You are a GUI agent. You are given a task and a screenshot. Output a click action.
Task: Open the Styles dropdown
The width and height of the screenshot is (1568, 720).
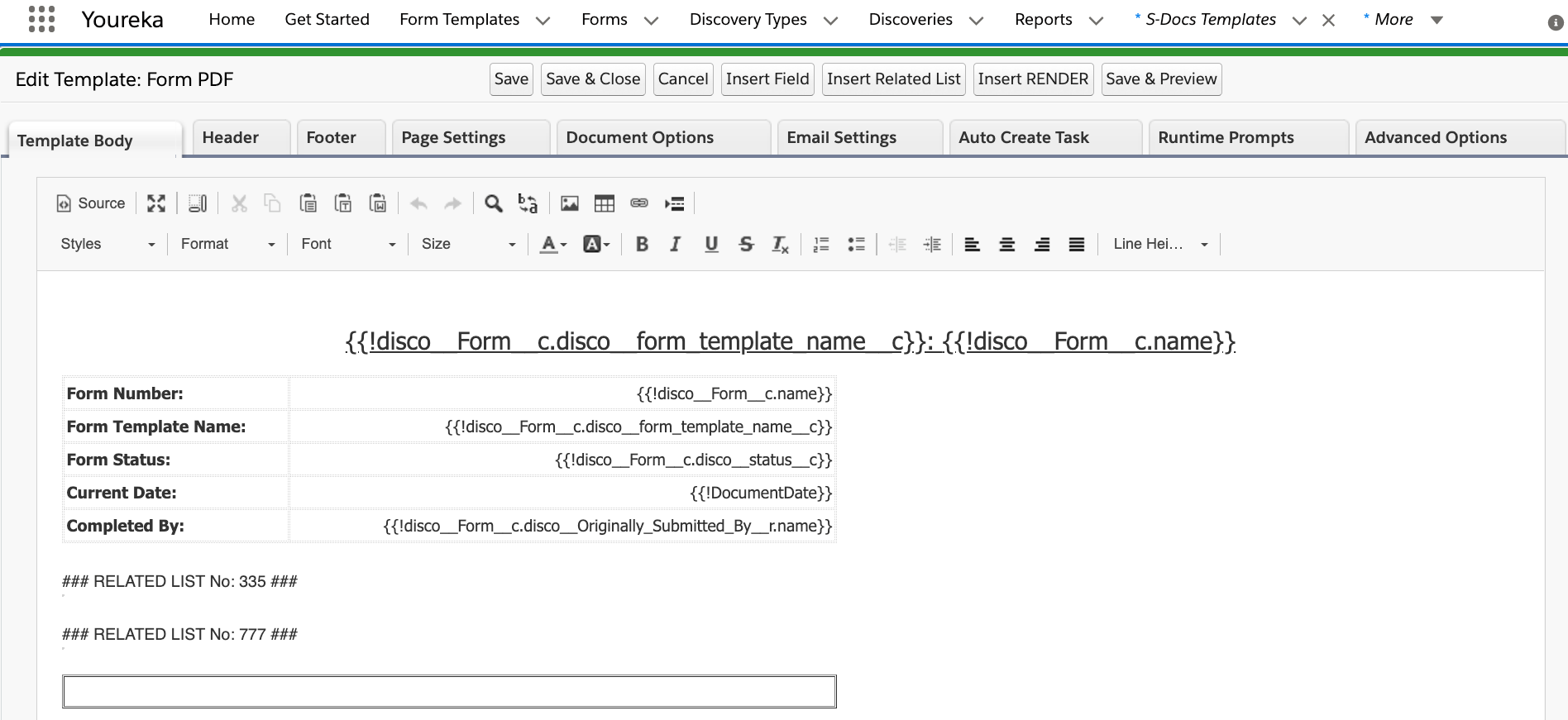pyautogui.click(x=108, y=244)
